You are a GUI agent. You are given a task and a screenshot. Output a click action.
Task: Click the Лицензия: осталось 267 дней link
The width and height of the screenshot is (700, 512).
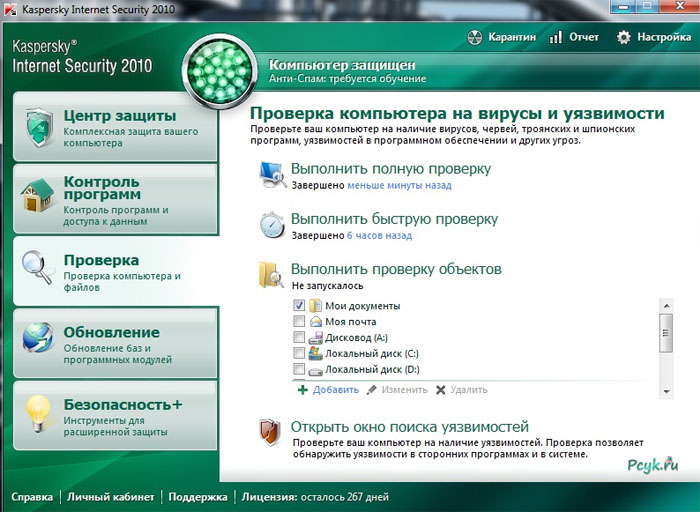315,497
